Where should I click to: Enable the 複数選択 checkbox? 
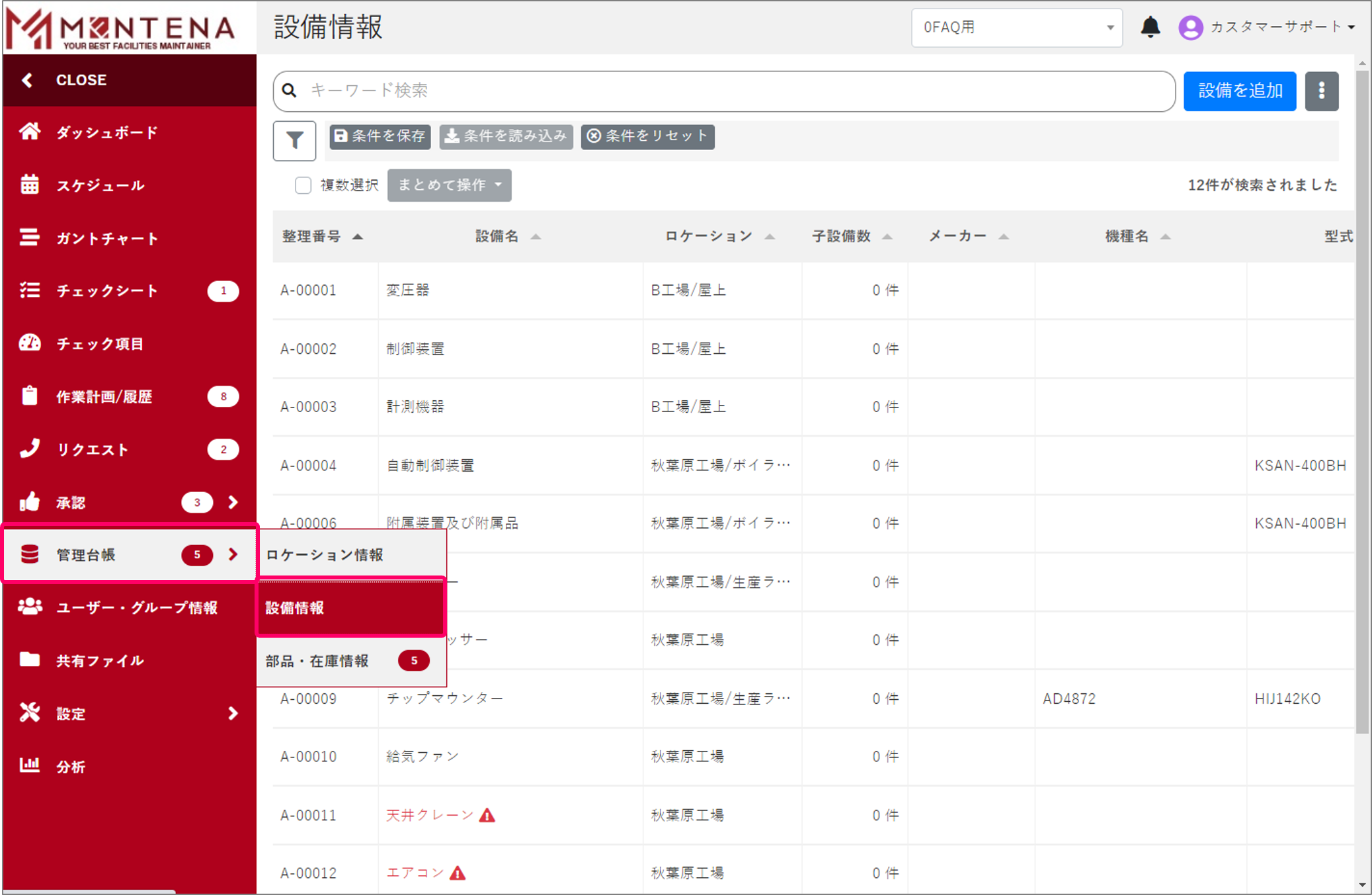tap(303, 185)
